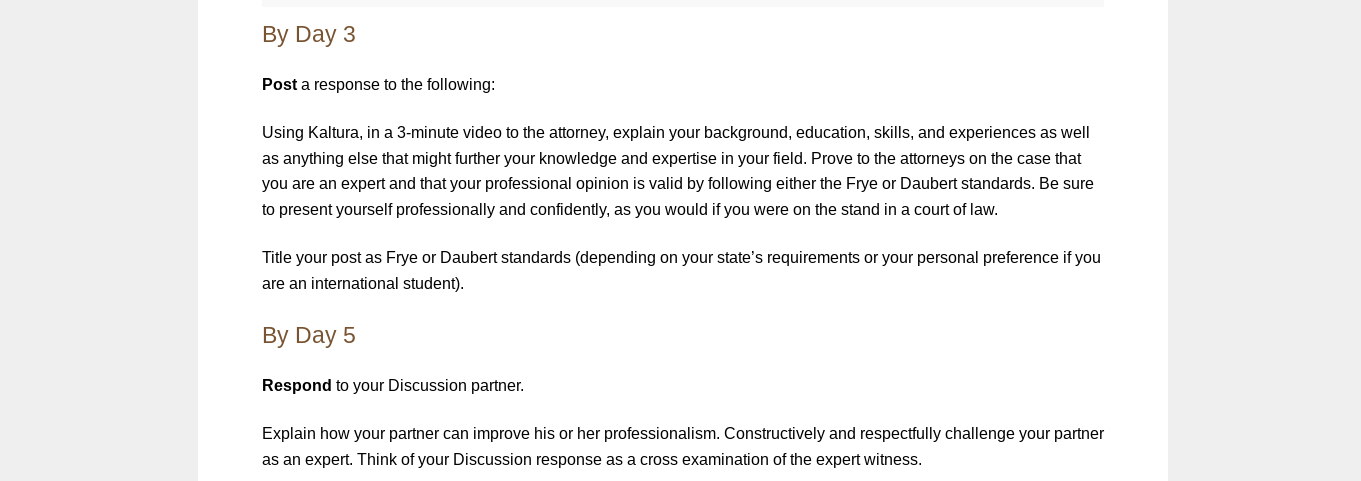Click the gray bar above "By Day 3"
The width and height of the screenshot is (1361, 481).
click(x=683, y=3)
